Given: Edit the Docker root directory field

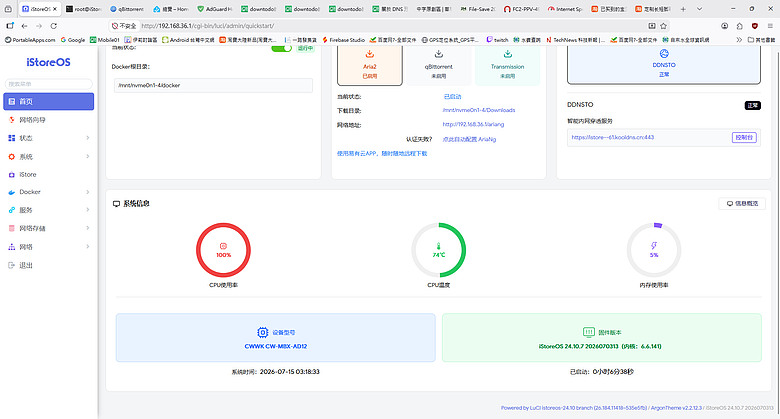Looking at the screenshot, I should pos(213,85).
